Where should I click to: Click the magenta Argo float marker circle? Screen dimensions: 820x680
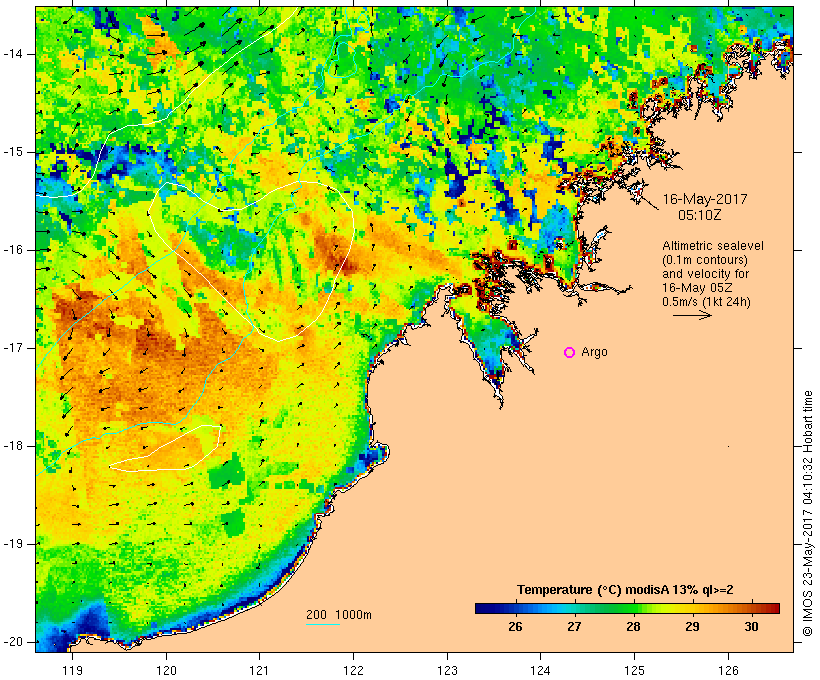570,353
